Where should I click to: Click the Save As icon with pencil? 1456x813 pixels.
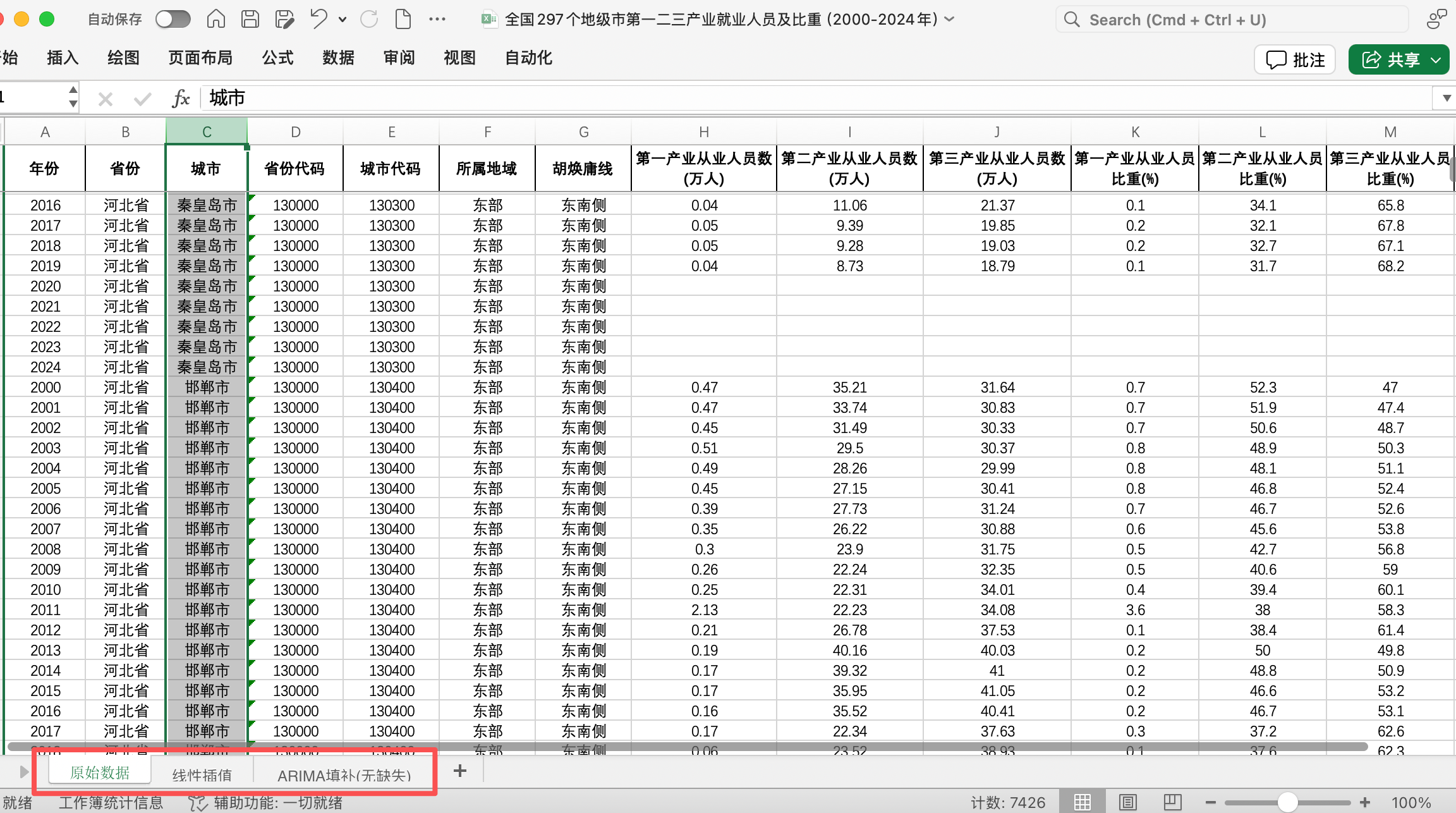click(284, 20)
